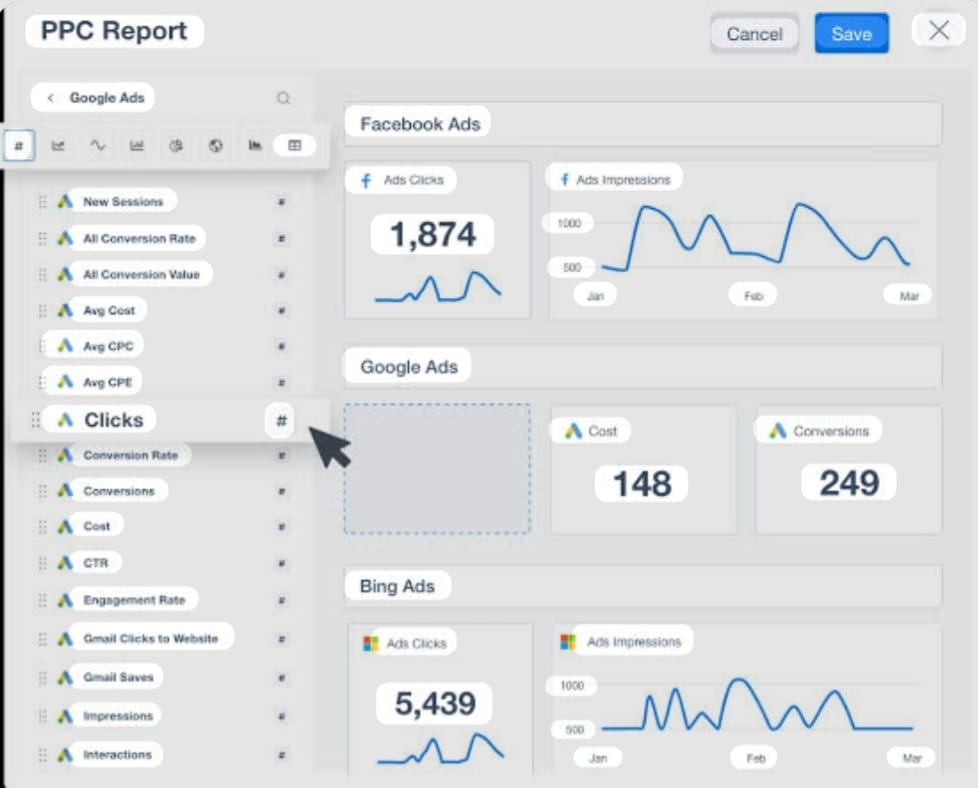Select the Conversion Rate metric
The height and width of the screenshot is (788, 978).
pyautogui.click(x=130, y=455)
